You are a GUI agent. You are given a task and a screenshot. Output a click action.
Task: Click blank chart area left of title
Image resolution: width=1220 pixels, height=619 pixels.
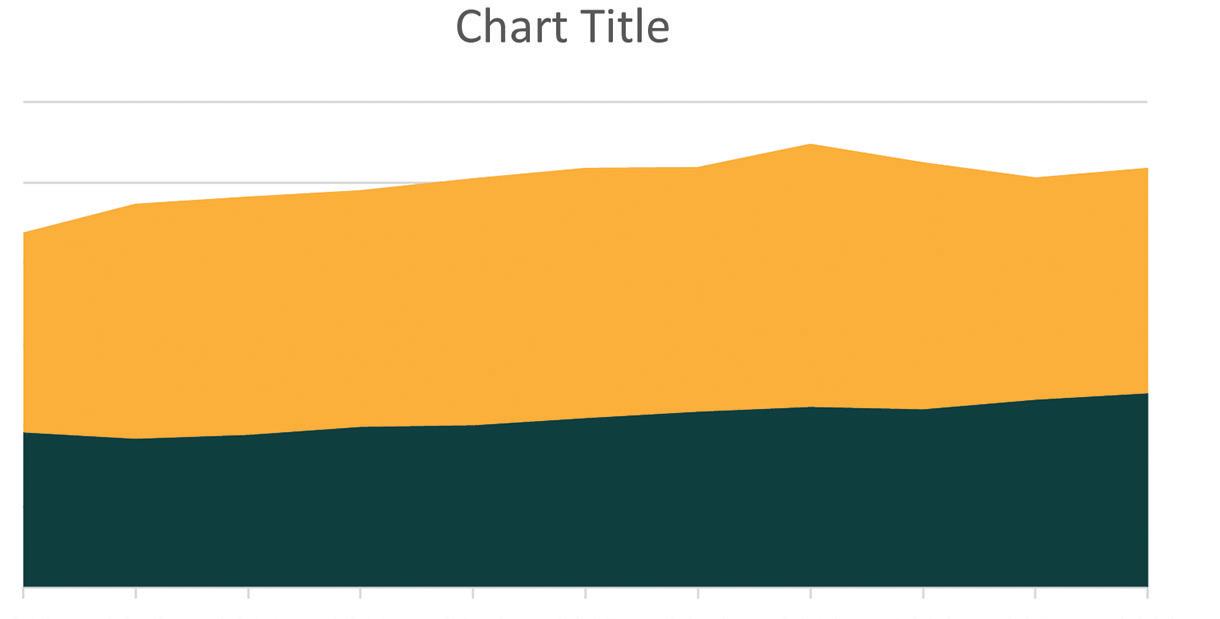pyautogui.click(x=200, y=30)
